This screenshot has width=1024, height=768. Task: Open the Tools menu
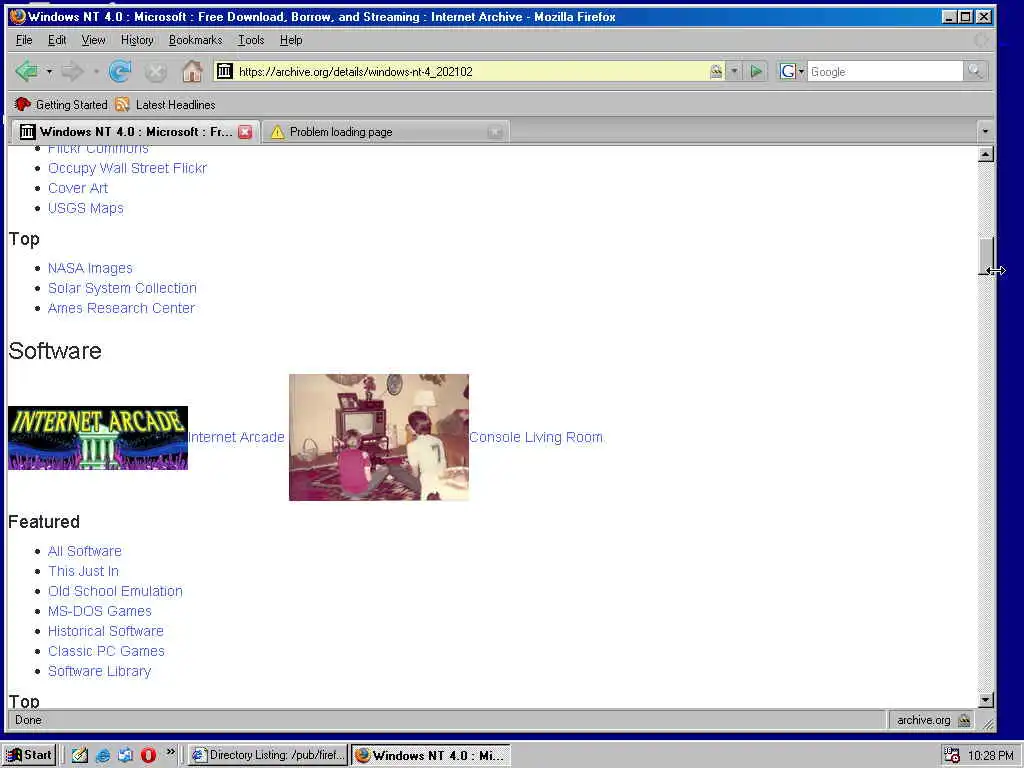tap(251, 40)
